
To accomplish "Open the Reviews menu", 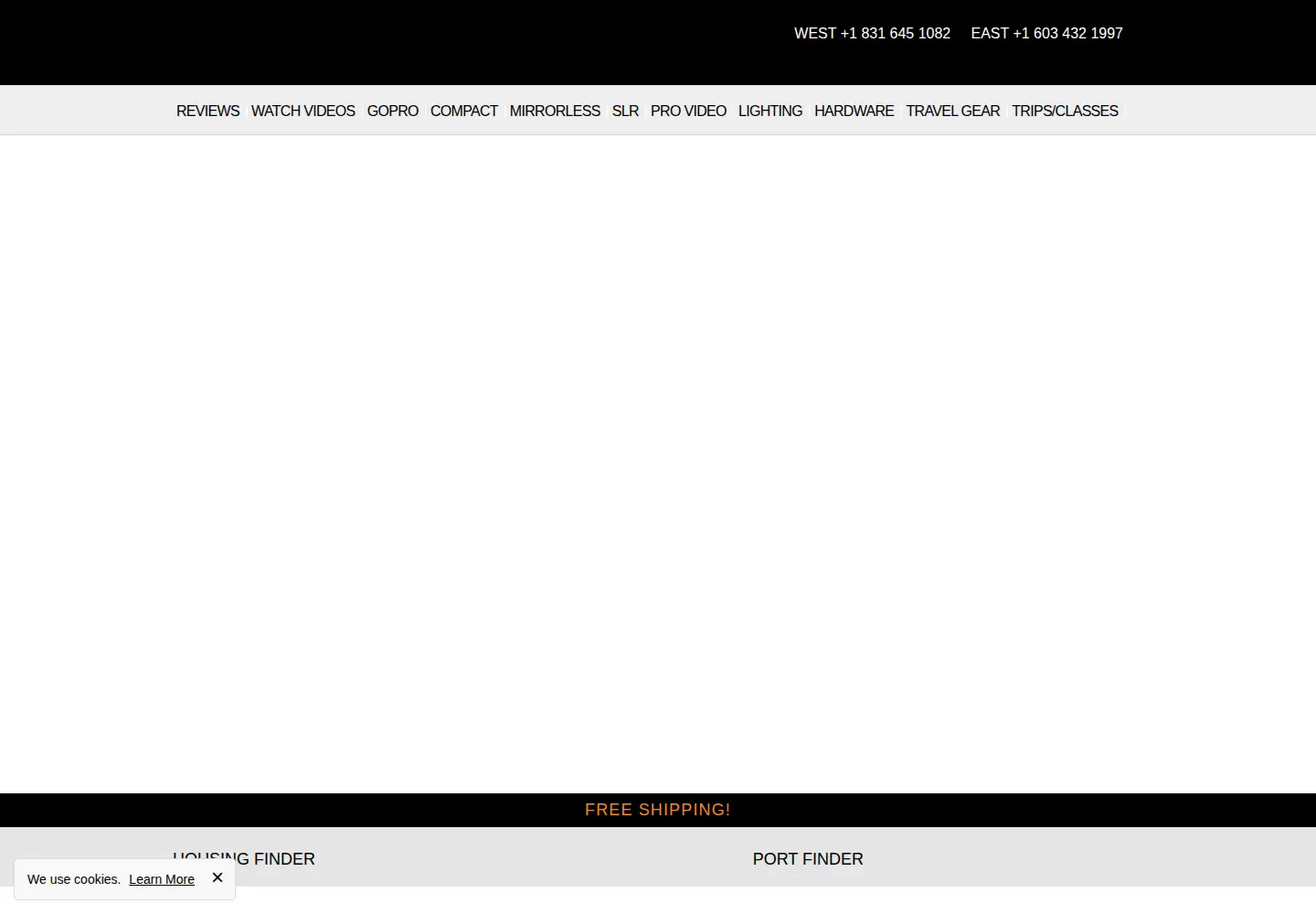I will (207, 111).
